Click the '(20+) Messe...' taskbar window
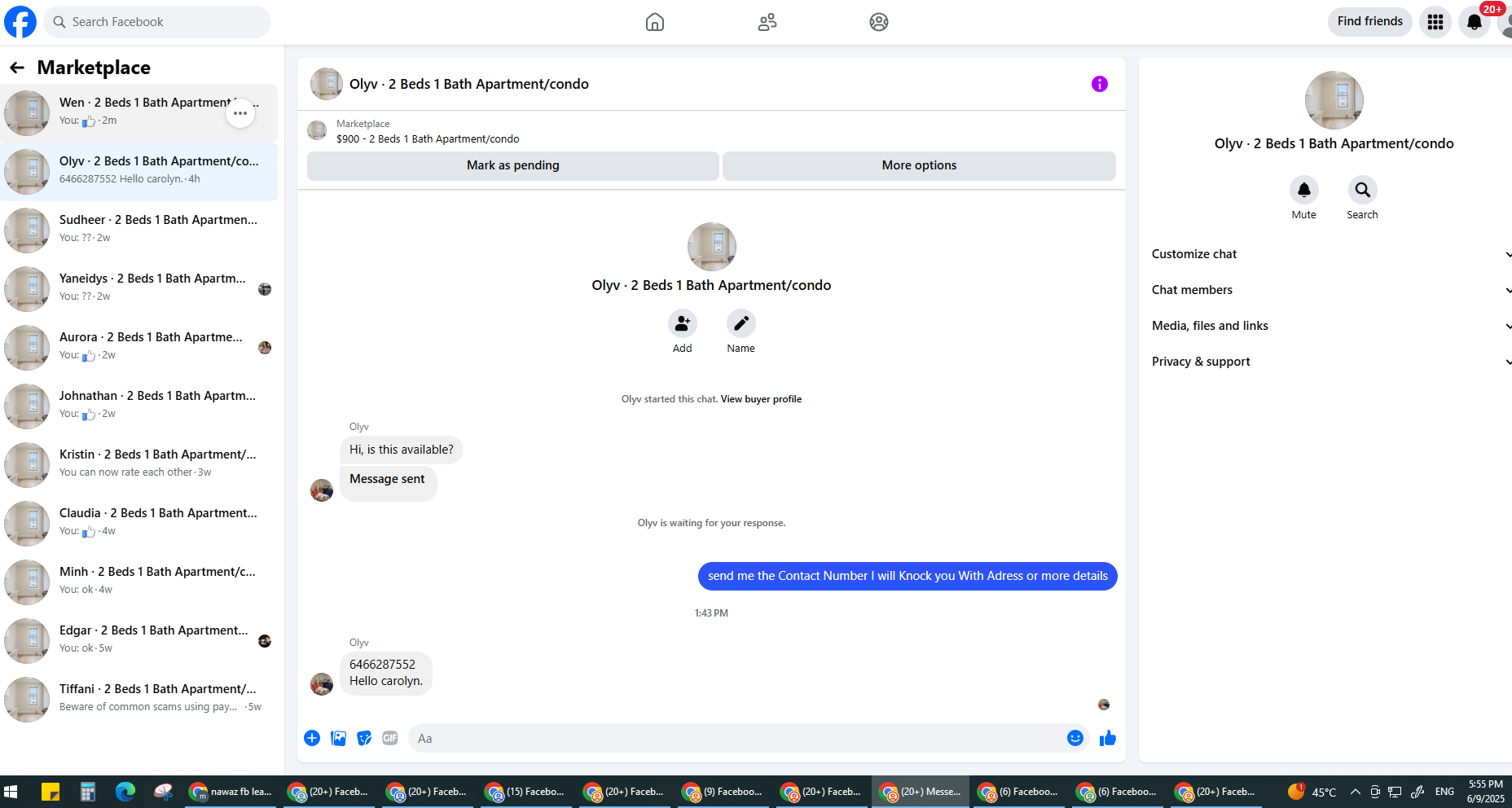The height and width of the screenshot is (808, 1512). (x=921, y=792)
